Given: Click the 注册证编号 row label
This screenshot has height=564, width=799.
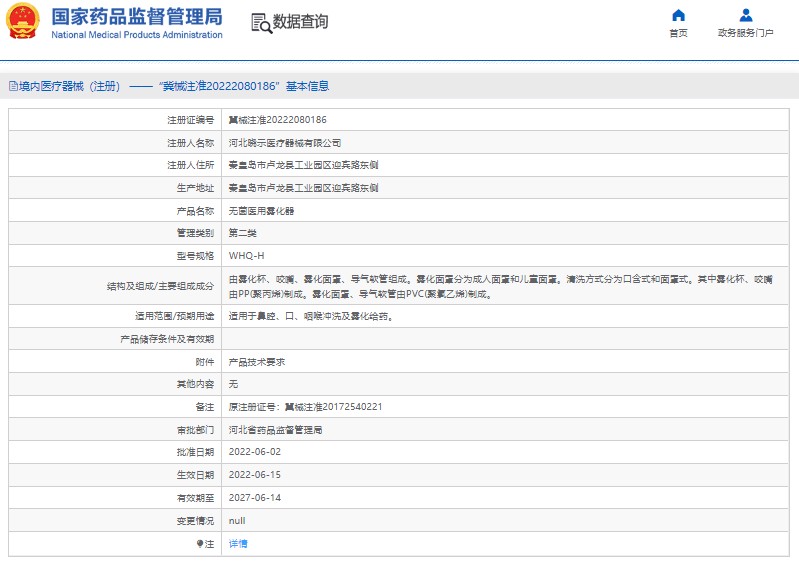Looking at the screenshot, I should tap(191, 120).
